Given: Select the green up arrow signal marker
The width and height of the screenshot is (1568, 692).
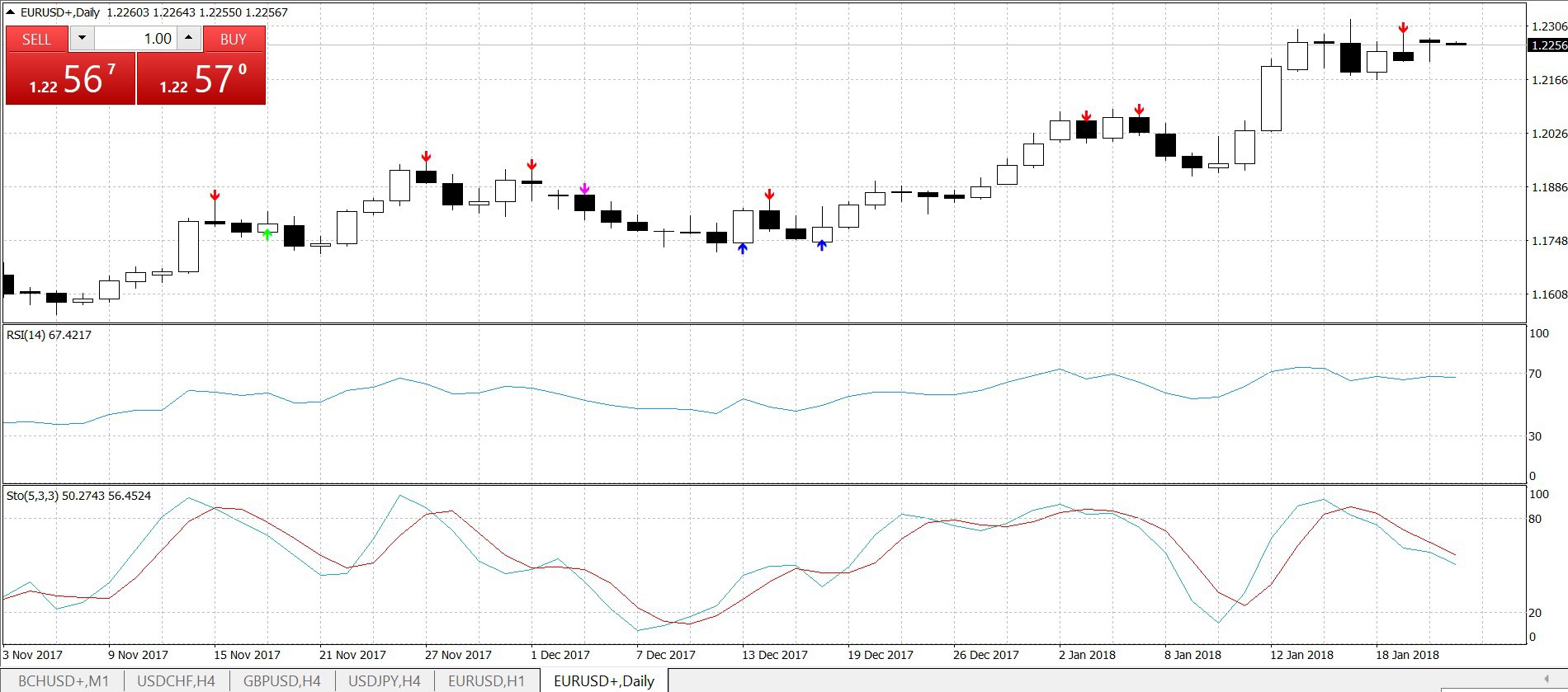Looking at the screenshot, I should click(x=267, y=235).
